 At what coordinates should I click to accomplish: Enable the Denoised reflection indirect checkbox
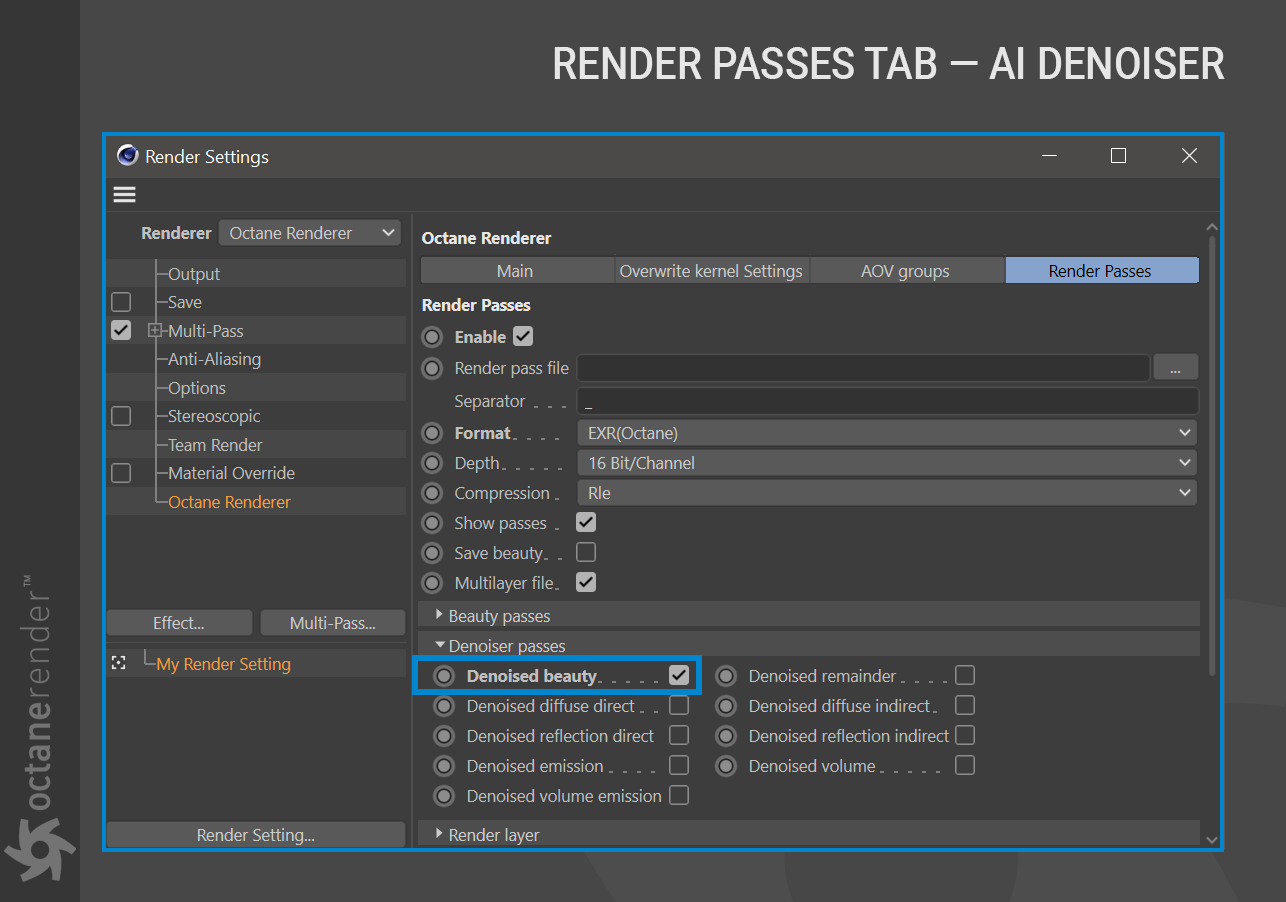tap(965, 735)
